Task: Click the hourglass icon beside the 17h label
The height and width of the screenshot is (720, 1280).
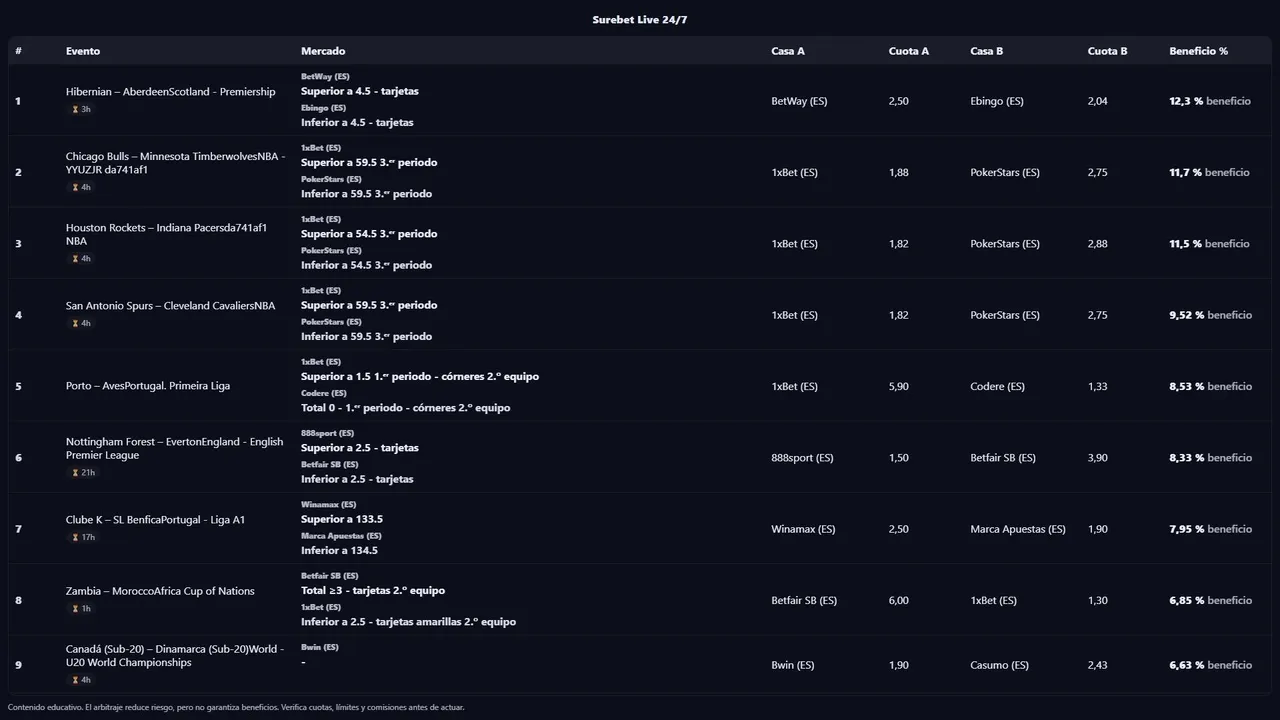Action: pos(75,538)
